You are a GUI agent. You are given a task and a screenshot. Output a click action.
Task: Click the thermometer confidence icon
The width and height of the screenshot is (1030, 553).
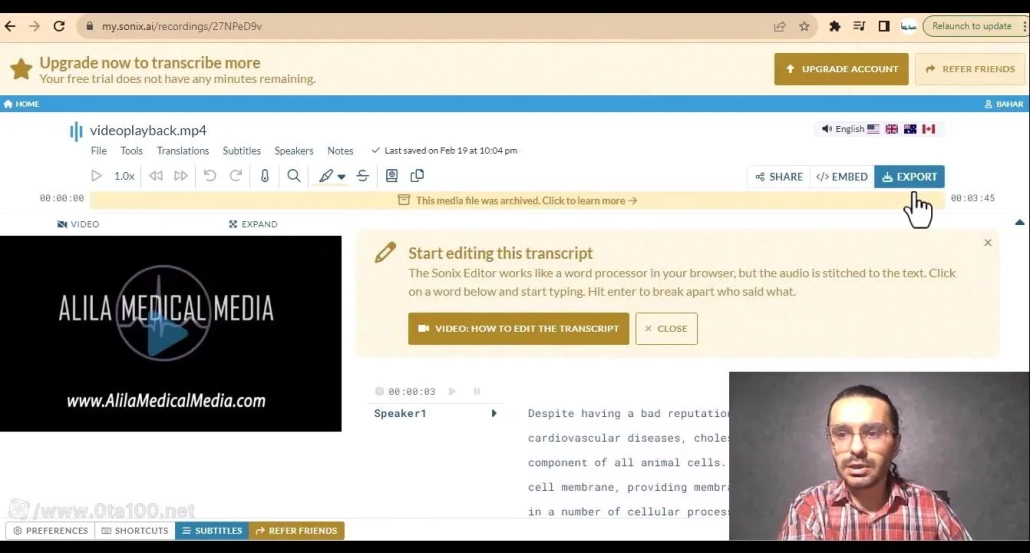coord(265,176)
